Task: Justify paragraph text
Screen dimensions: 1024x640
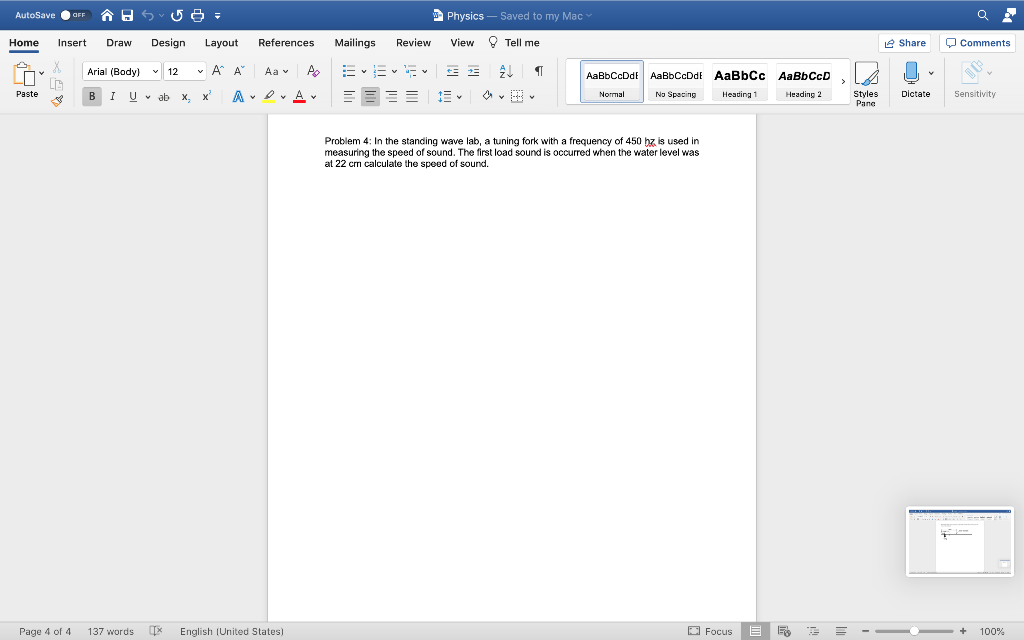Action: pos(412,97)
